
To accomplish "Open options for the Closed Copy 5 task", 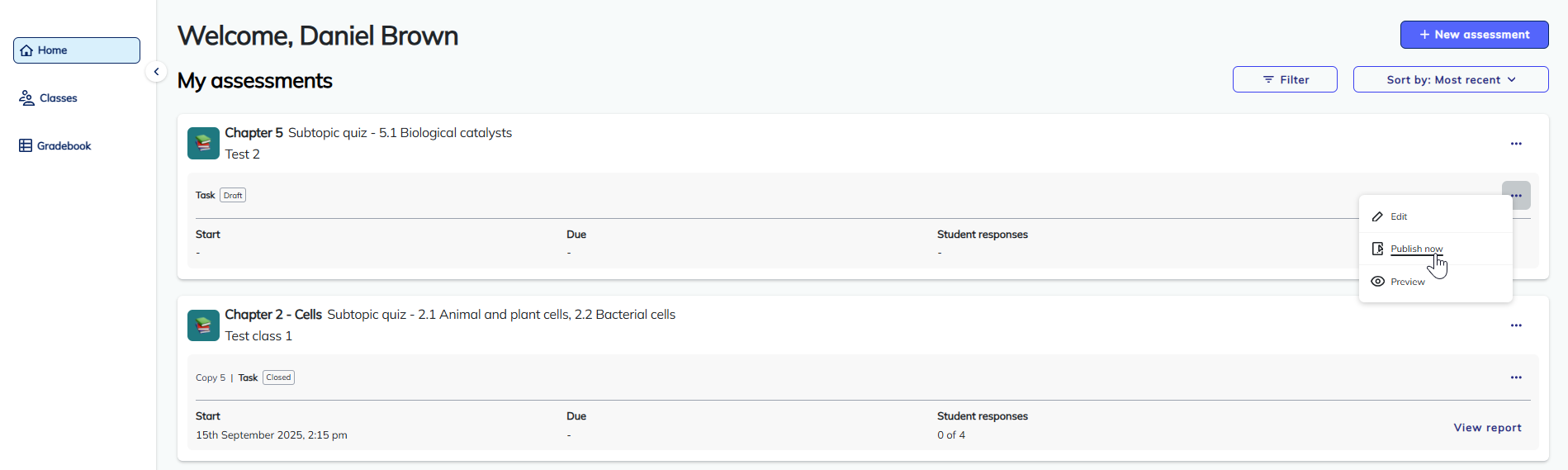I will coord(1516,377).
